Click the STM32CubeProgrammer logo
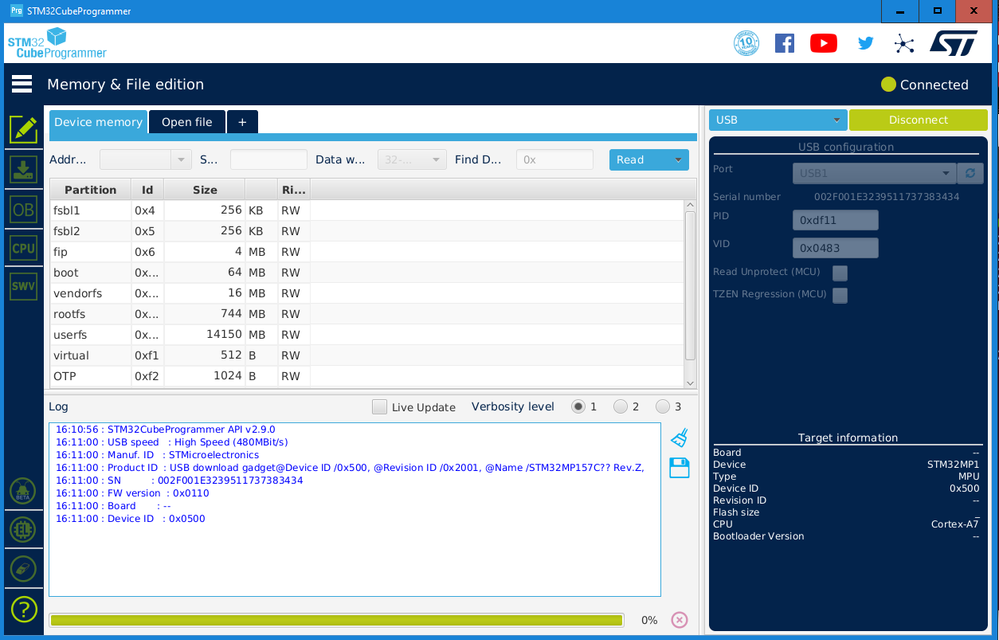 coord(57,43)
